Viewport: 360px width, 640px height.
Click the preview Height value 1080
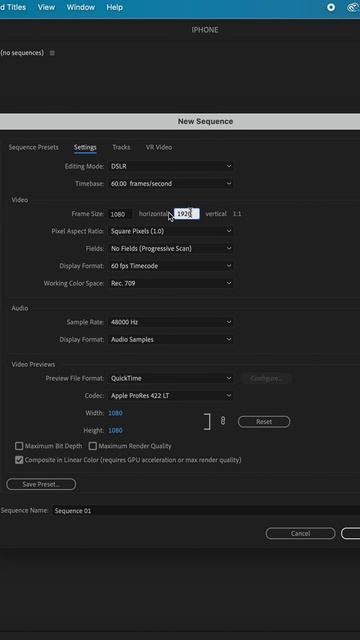pyautogui.click(x=116, y=431)
